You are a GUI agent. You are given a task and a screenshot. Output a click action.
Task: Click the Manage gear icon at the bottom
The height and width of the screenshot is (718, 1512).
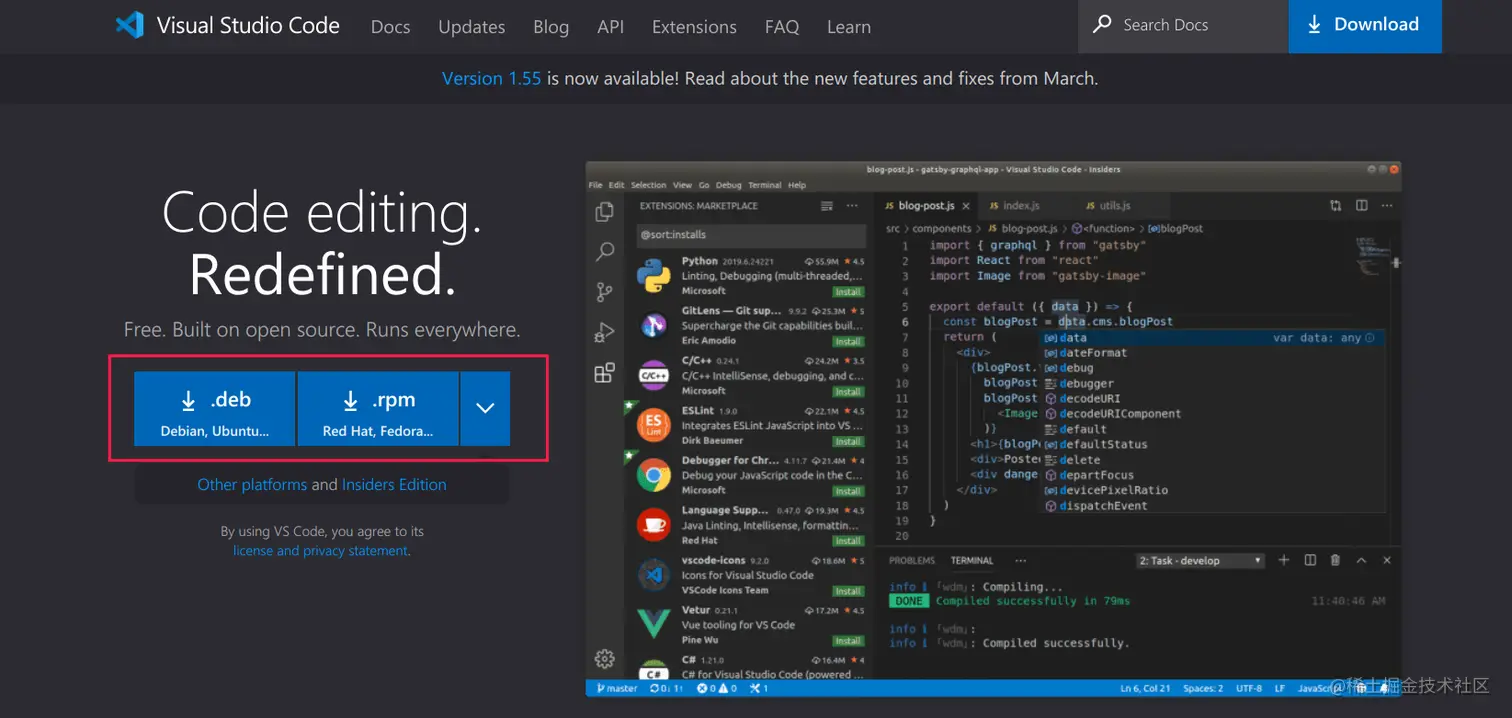pyautogui.click(x=604, y=659)
